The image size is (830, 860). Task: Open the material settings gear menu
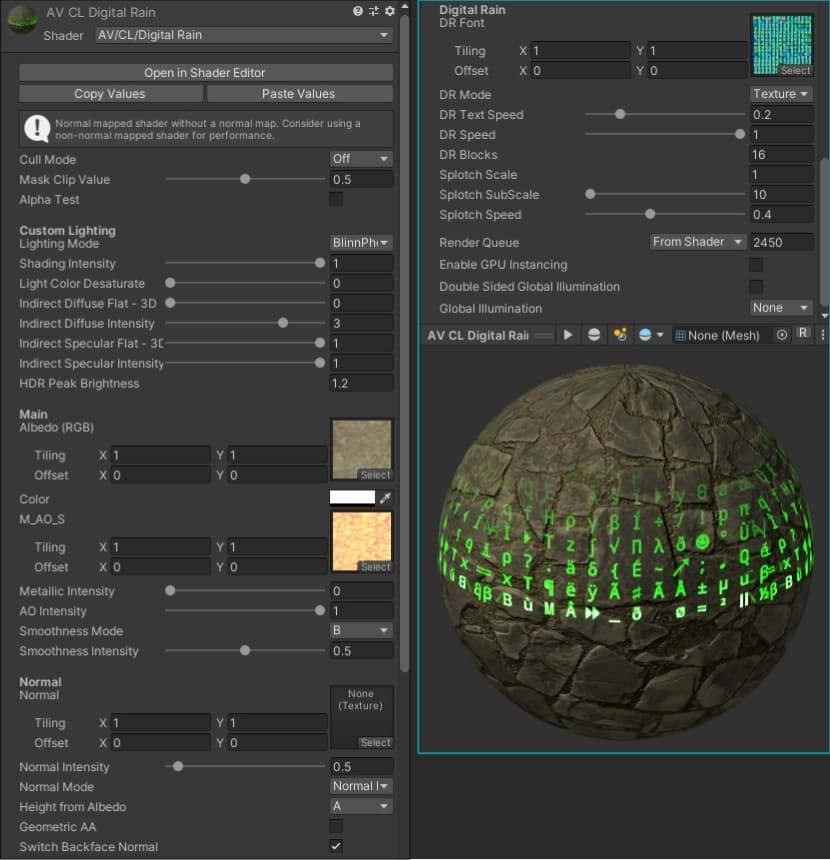point(389,12)
